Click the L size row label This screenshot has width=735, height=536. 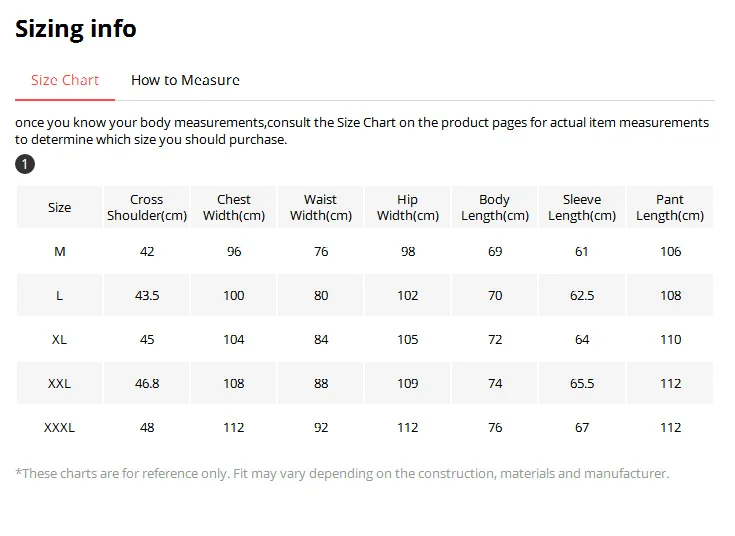60,295
